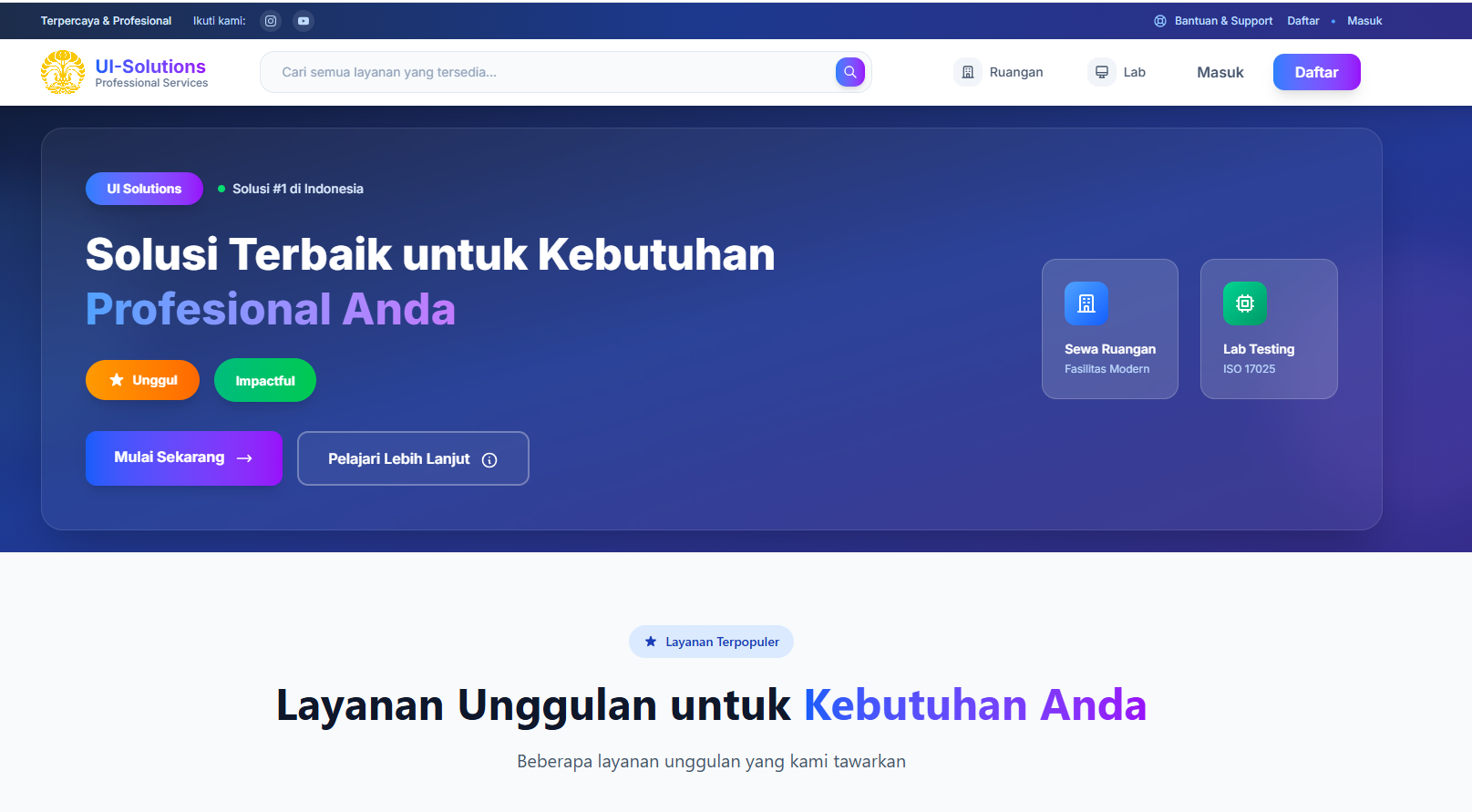Open the Sewa Ruangan service card
This screenshot has width=1472, height=812.
tap(1110, 329)
